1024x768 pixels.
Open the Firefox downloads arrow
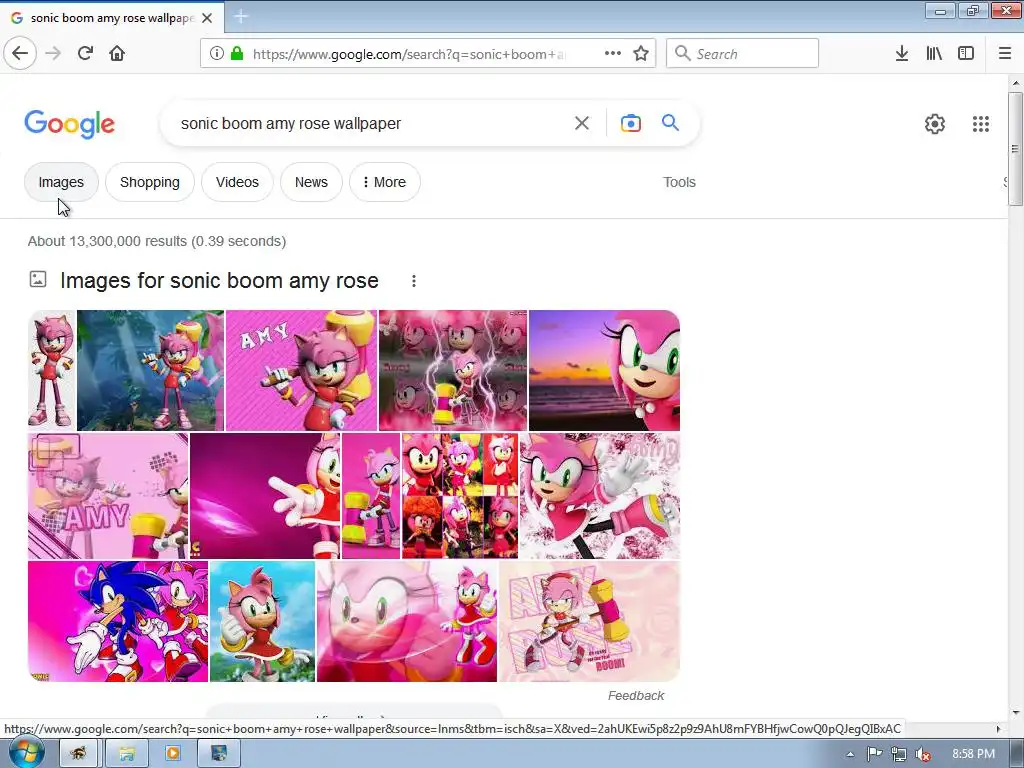[x=902, y=54]
